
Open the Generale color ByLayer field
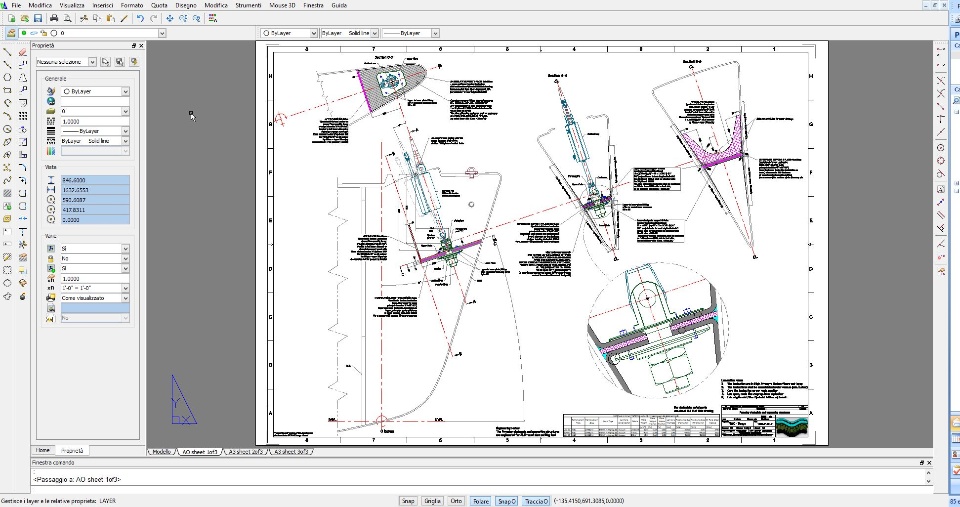(x=95, y=91)
